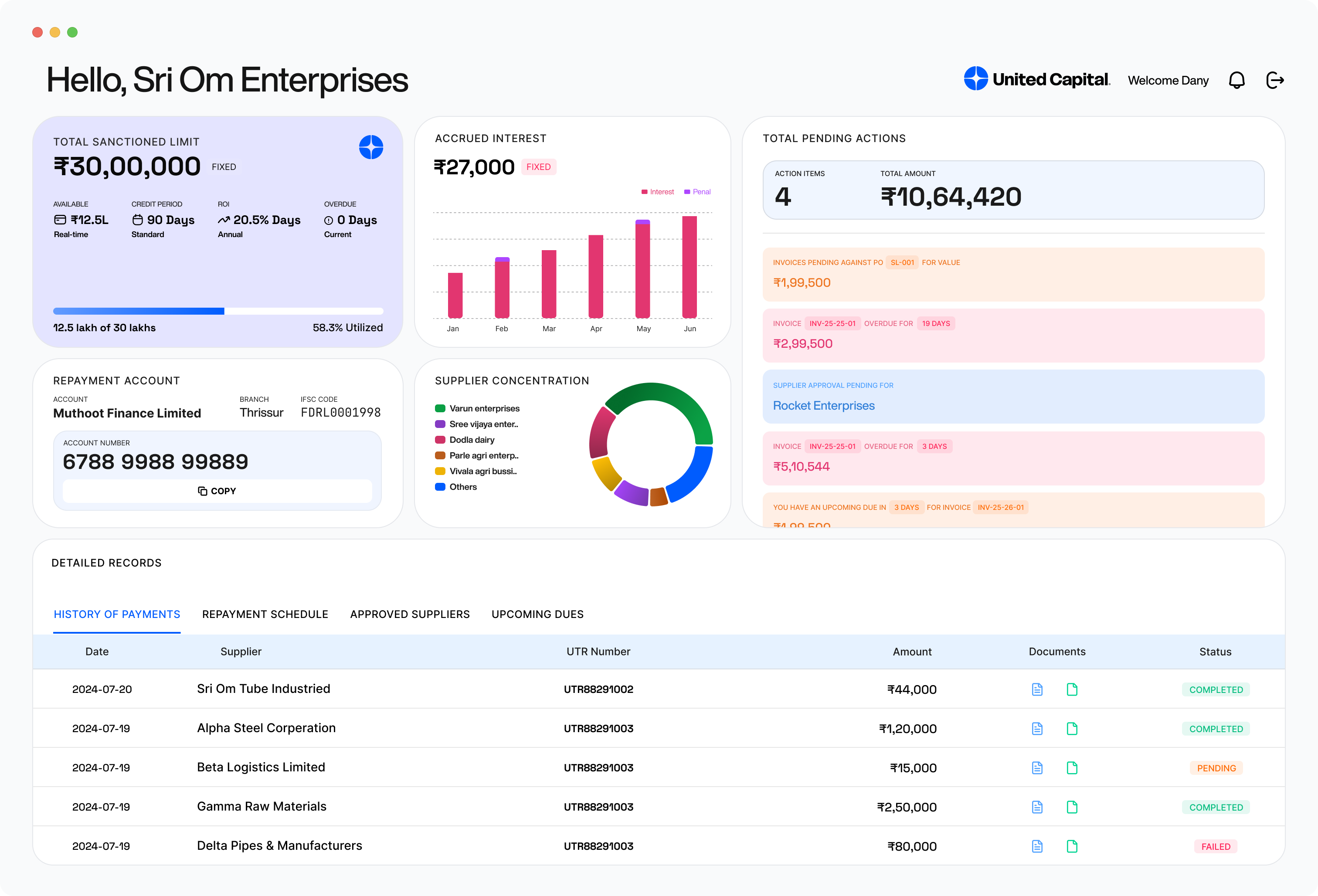This screenshot has width=1318, height=896.
Task: Copy the account number with COPY button
Action: point(217,491)
